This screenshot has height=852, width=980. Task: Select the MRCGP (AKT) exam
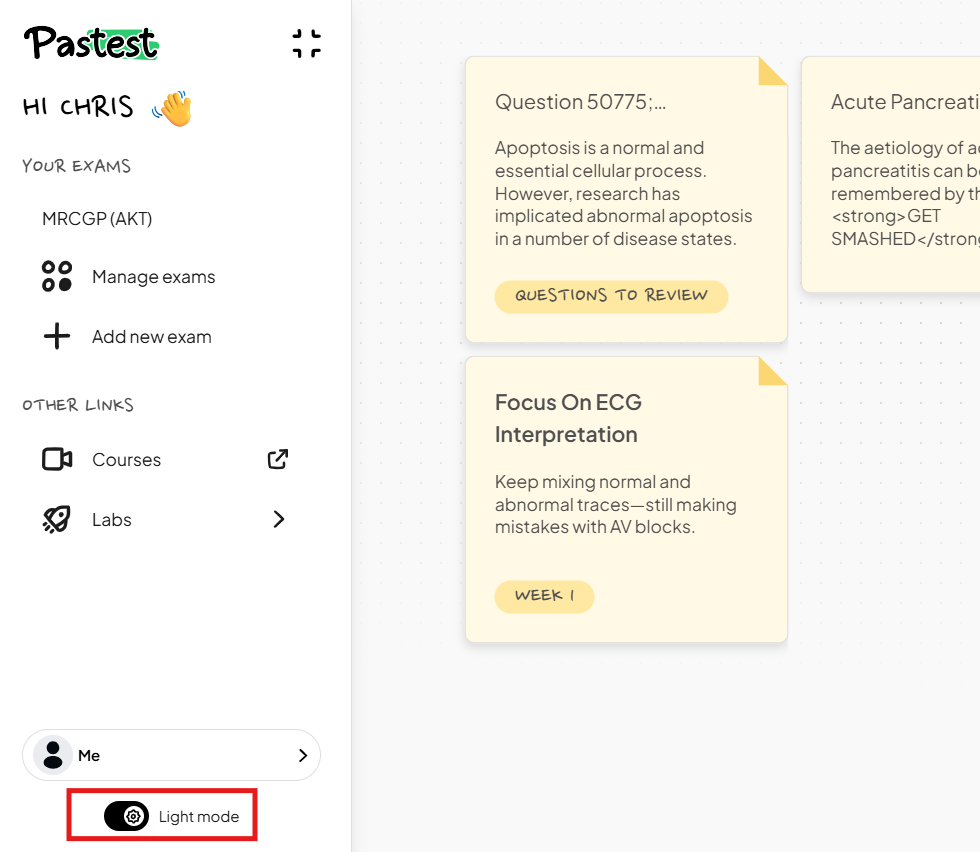(x=97, y=219)
